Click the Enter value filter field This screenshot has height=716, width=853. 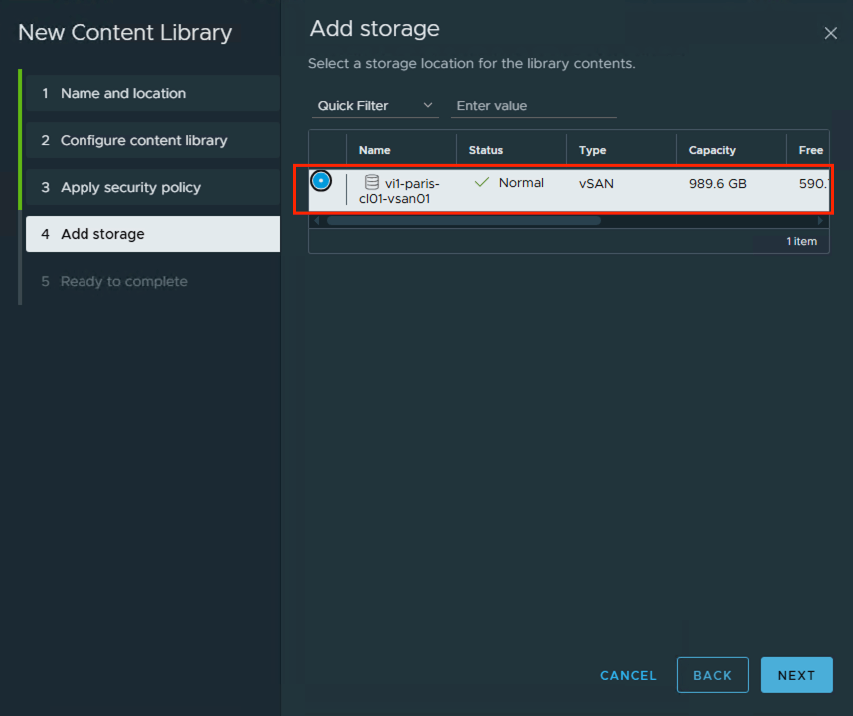point(533,105)
